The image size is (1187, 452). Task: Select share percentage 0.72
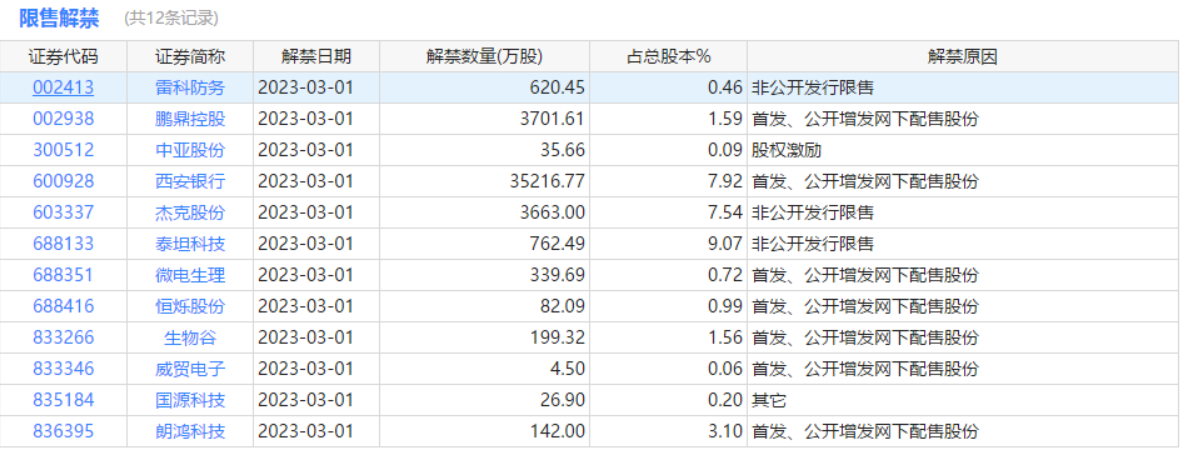pyautogui.click(x=725, y=275)
